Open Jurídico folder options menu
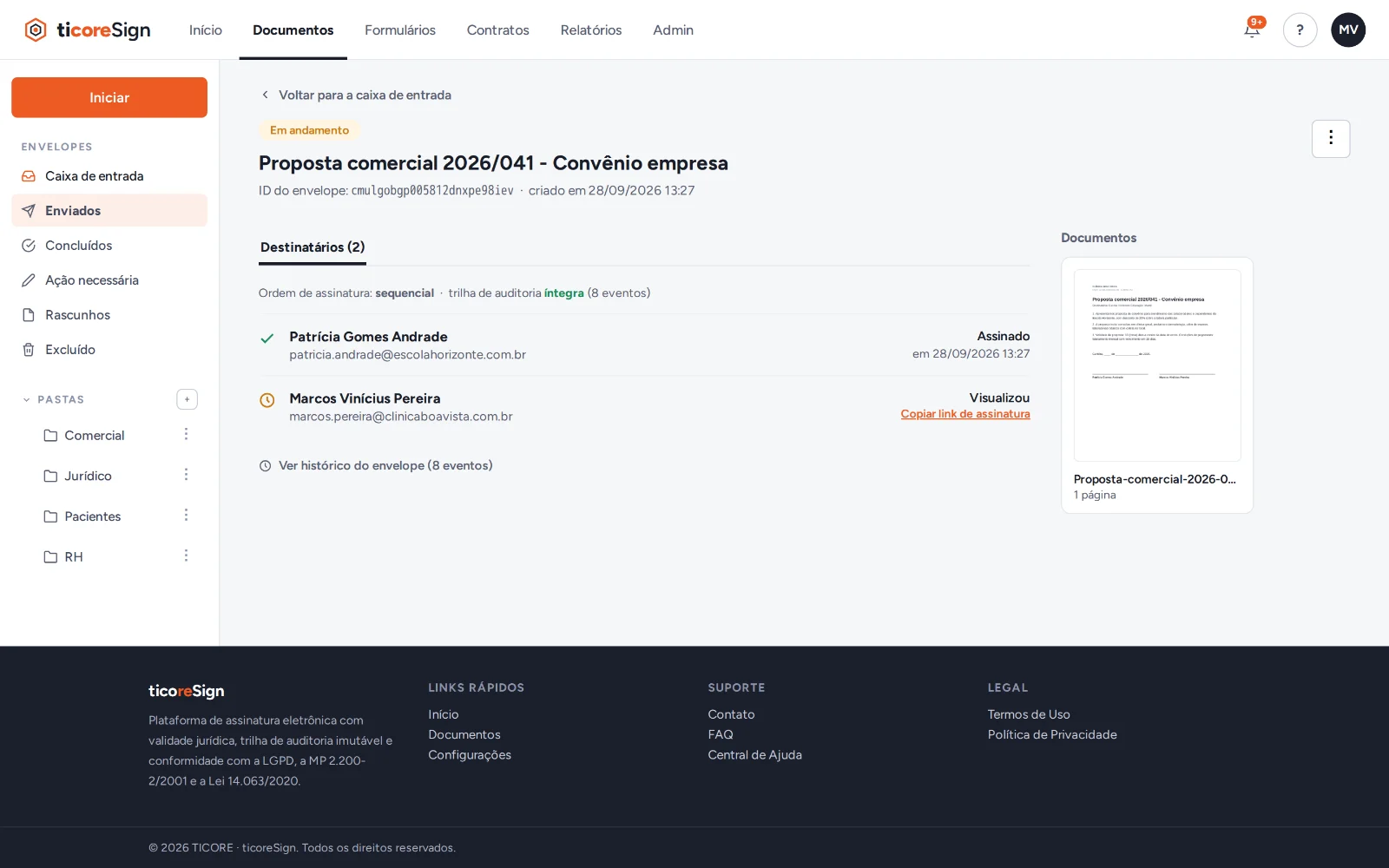1389x868 pixels. point(186,475)
